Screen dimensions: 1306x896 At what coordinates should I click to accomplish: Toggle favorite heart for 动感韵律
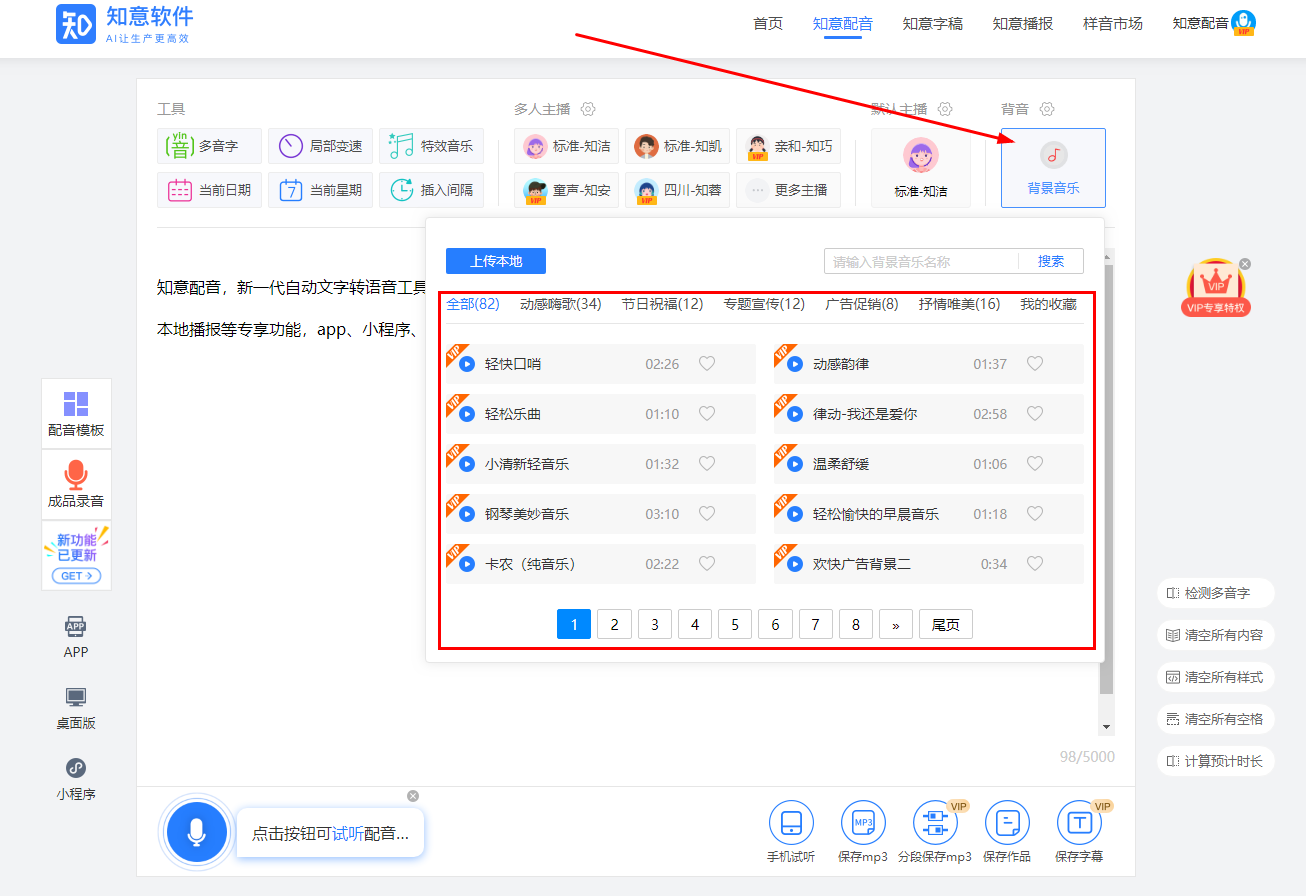point(1035,364)
